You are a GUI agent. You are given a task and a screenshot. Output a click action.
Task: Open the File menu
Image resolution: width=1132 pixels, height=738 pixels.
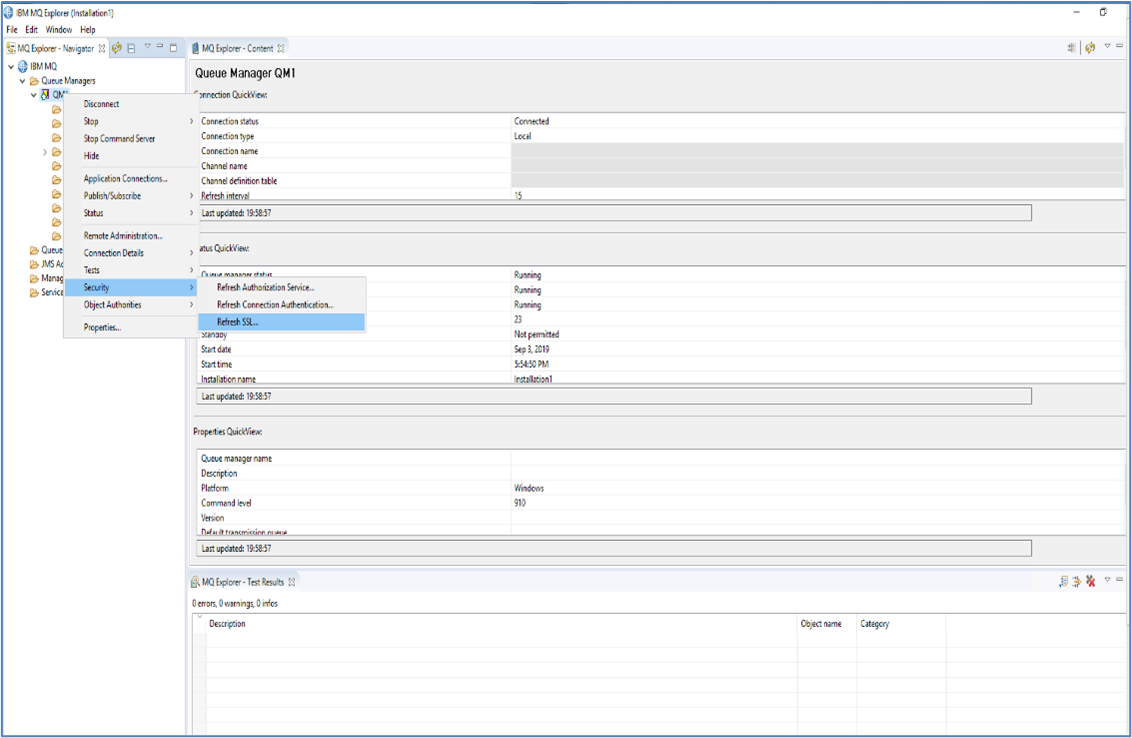pyautogui.click(x=12, y=30)
